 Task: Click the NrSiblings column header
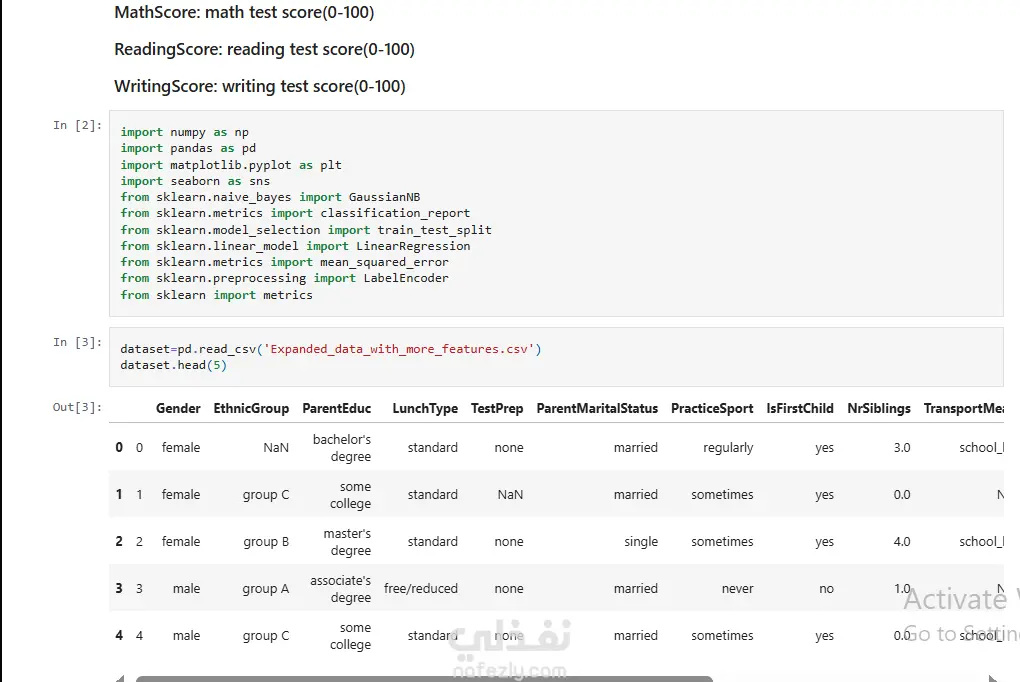click(878, 408)
